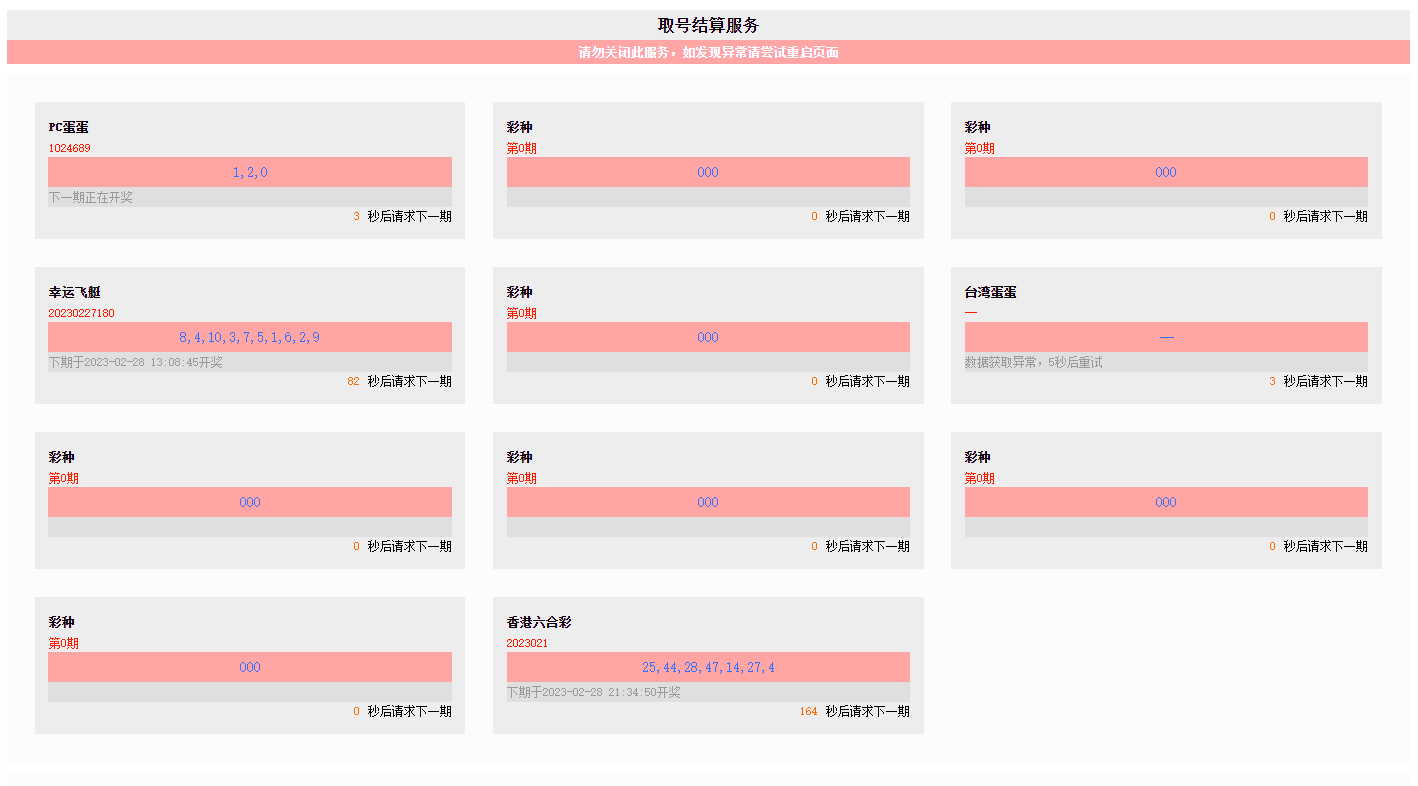Click the 21:34:50 next draw time line

[708, 692]
